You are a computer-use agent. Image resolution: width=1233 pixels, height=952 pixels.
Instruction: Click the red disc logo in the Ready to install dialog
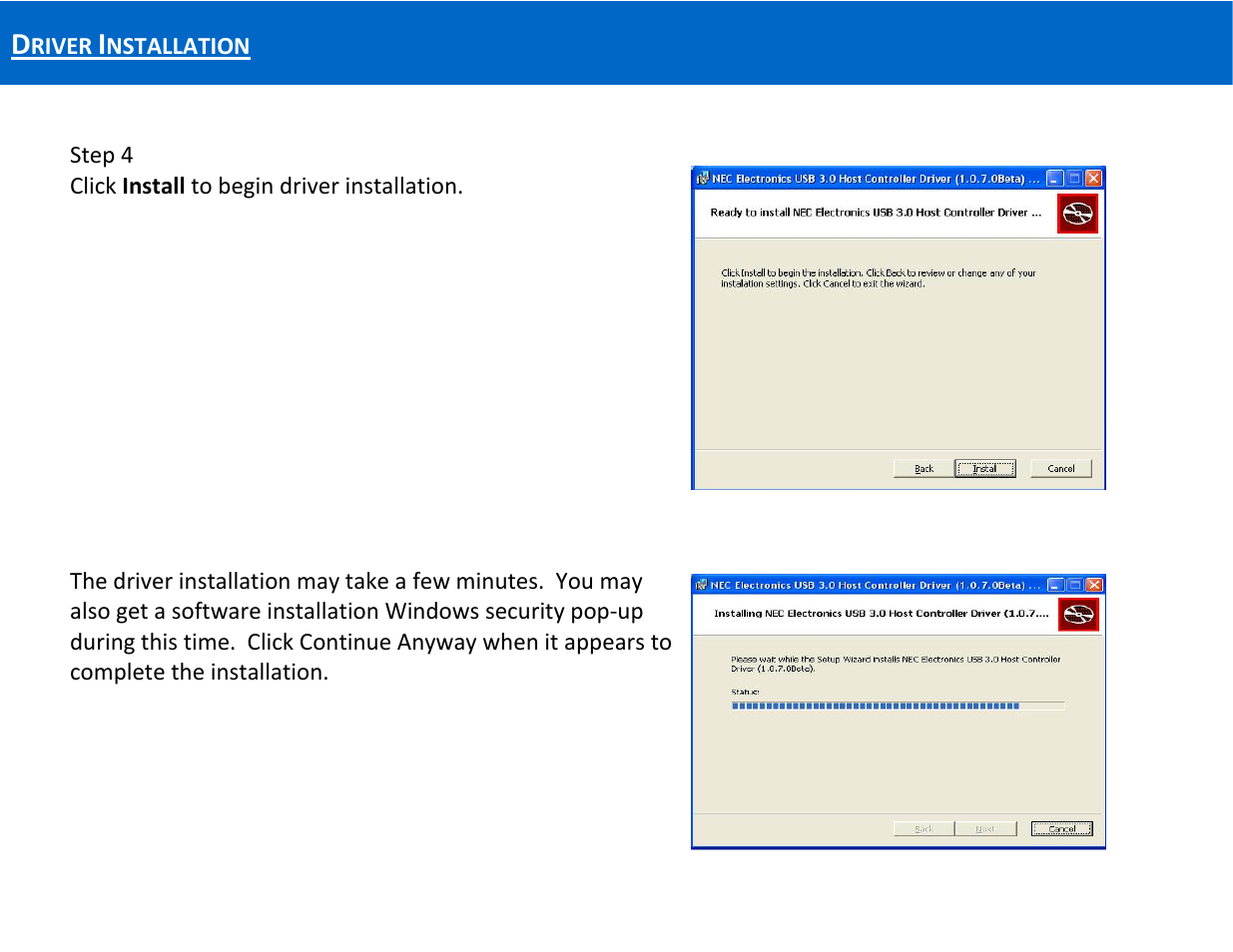pyautogui.click(x=1077, y=214)
